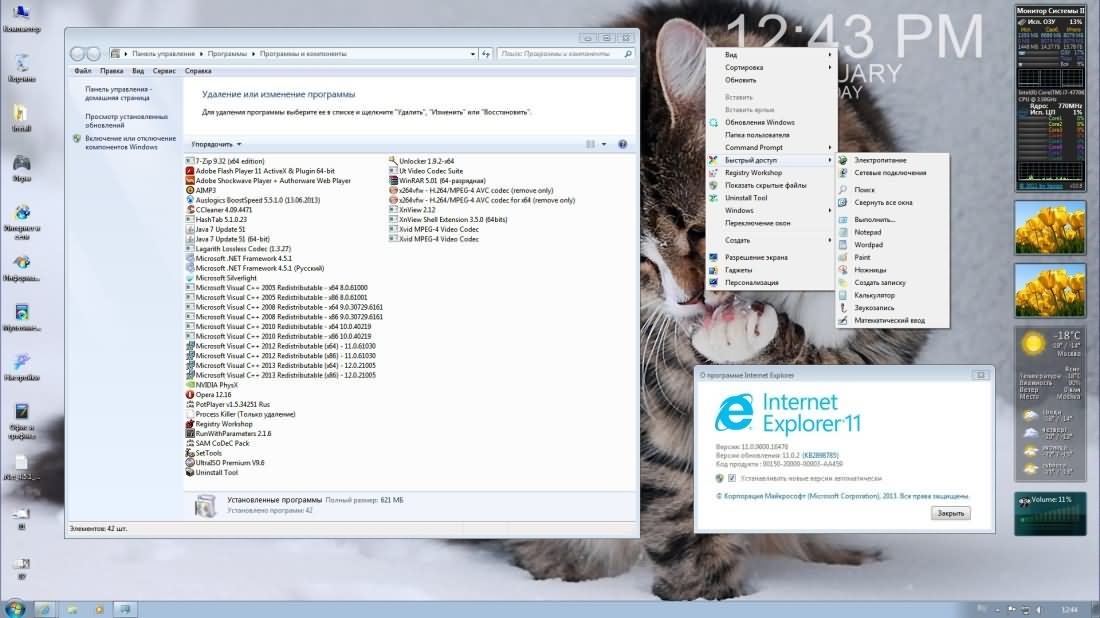This screenshot has height=618, width=1100.
Task: Open Просмотр установленных обновлений link
Action: coord(126,121)
